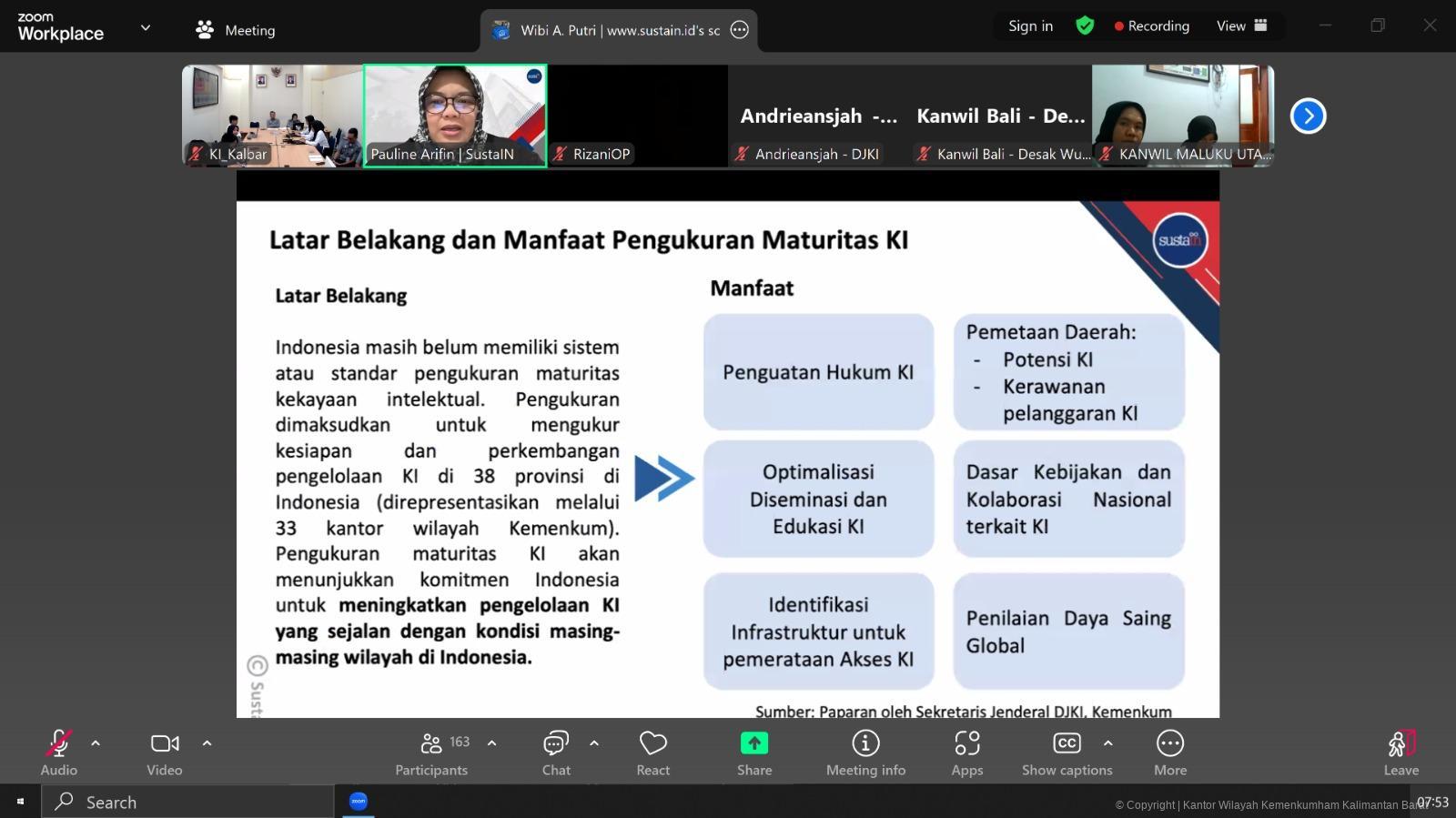Click the Windows taskbar Search box

click(188, 802)
